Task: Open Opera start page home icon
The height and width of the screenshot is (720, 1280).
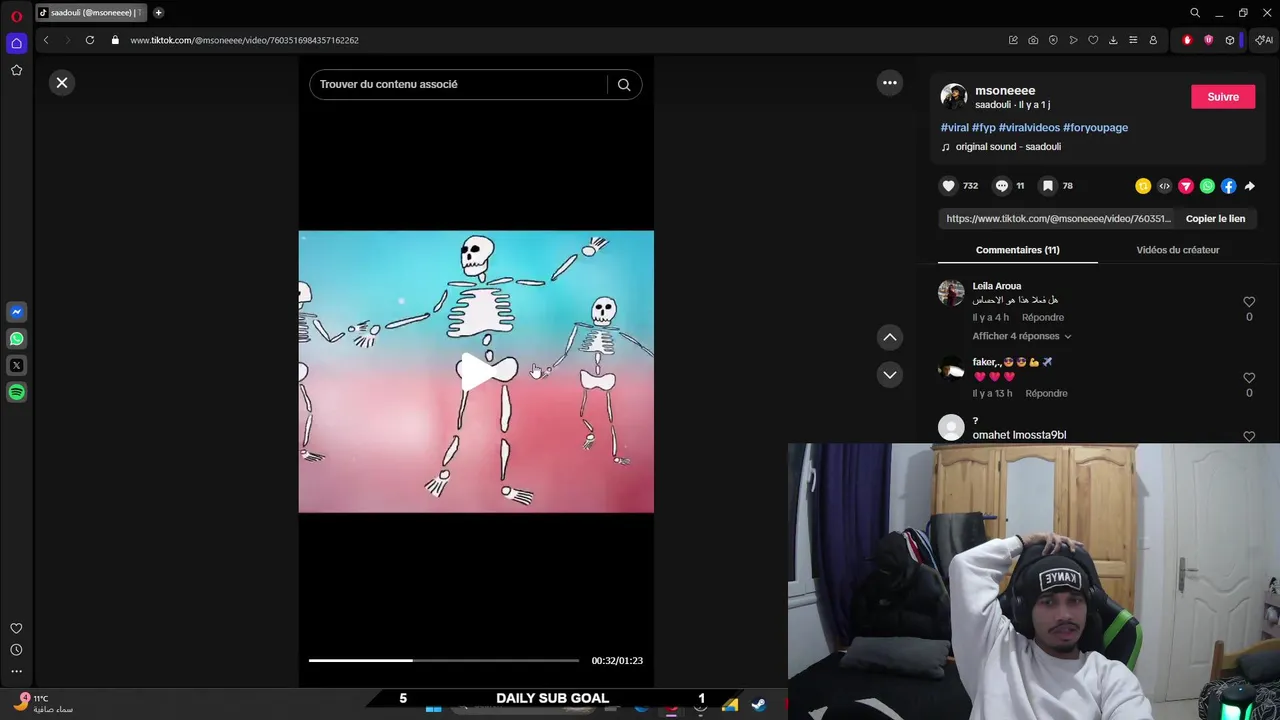Action: click(x=16, y=43)
